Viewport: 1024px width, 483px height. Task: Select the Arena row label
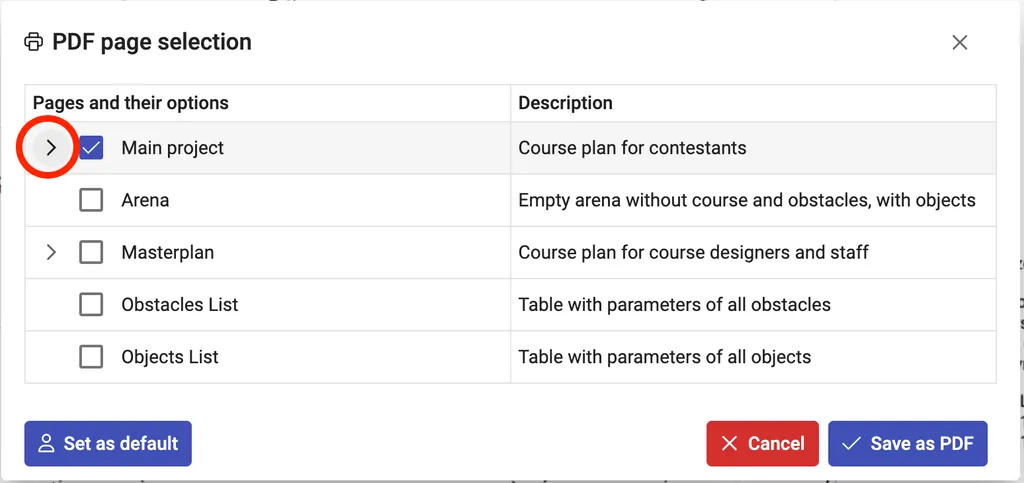tap(145, 200)
